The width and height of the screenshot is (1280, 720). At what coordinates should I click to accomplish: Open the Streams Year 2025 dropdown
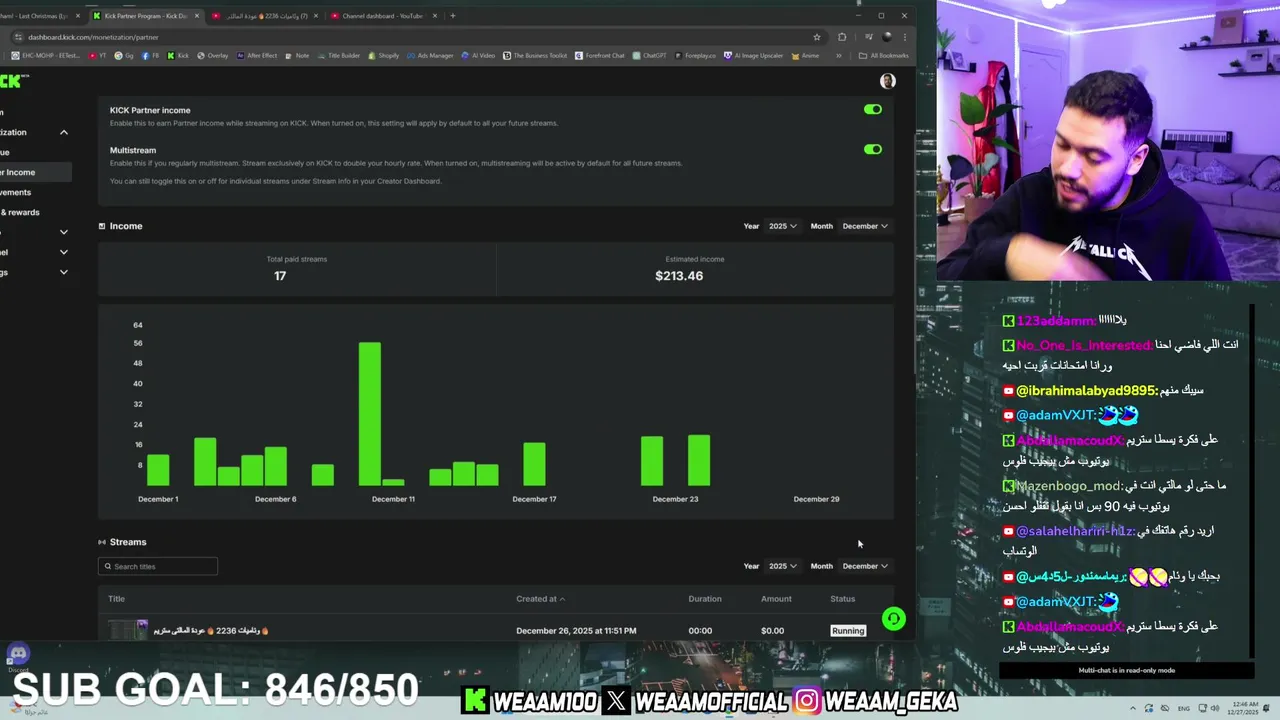783,566
